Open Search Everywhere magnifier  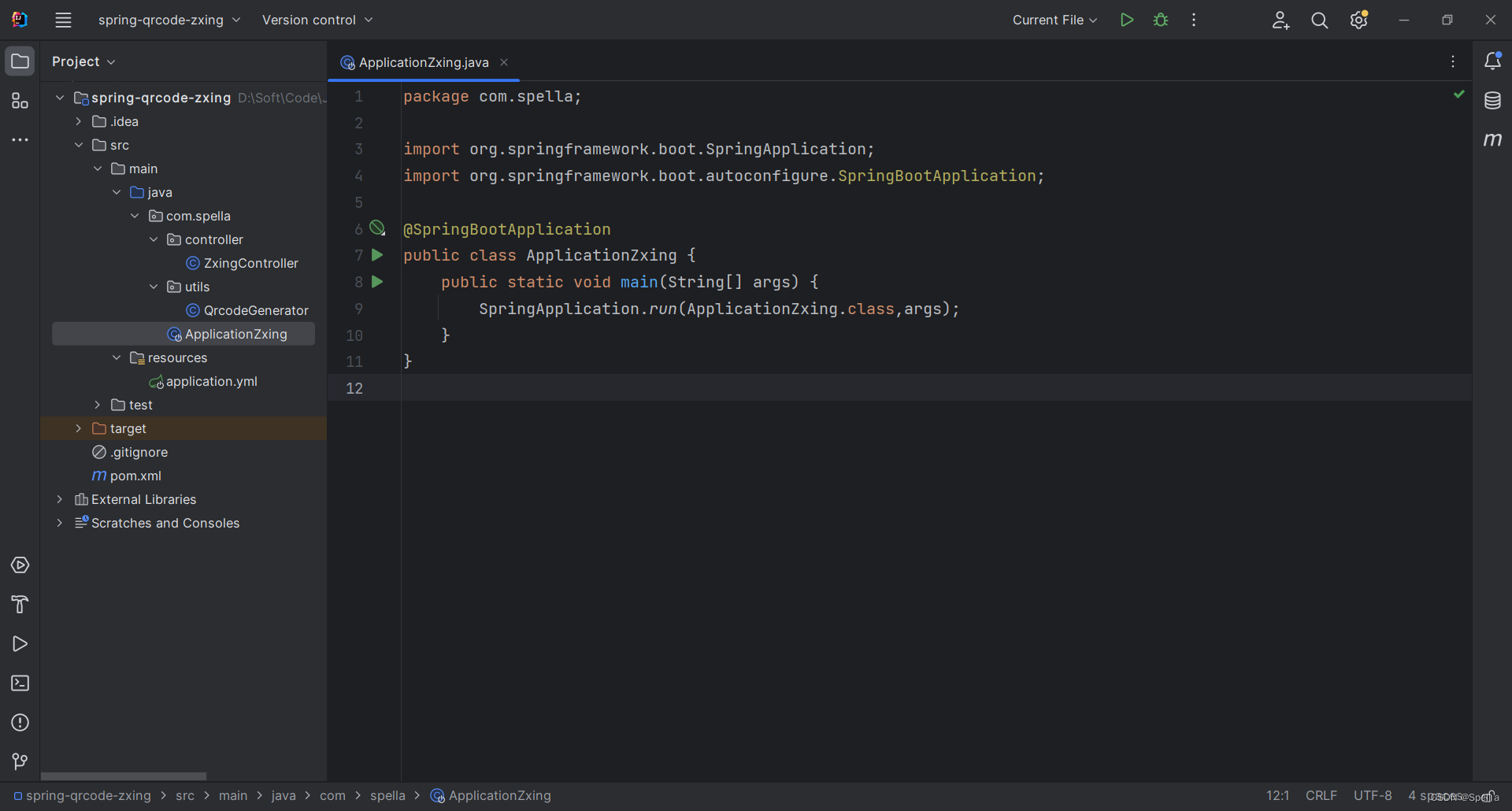click(1320, 20)
